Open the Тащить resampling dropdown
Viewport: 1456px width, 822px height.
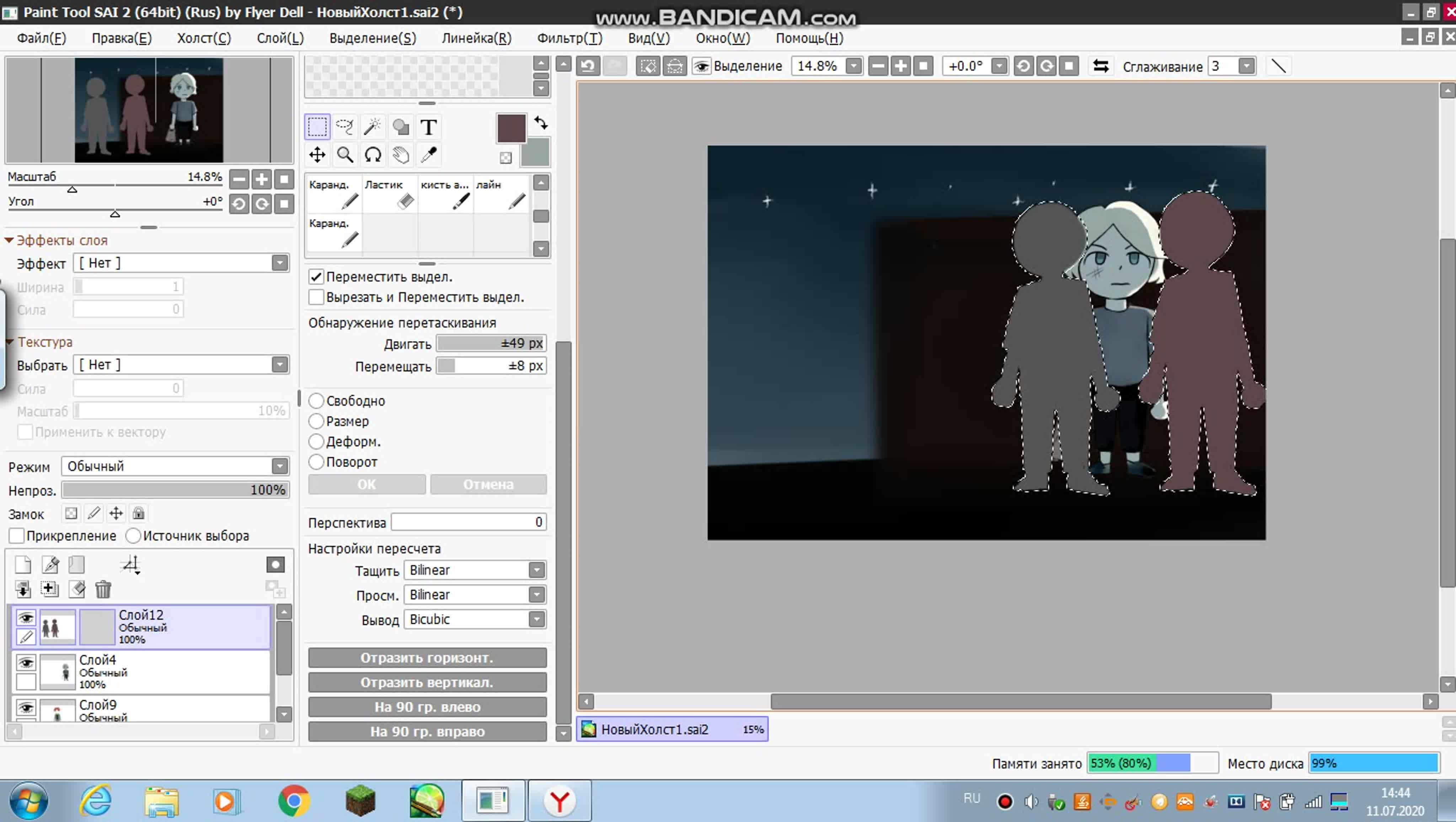pyautogui.click(x=475, y=570)
